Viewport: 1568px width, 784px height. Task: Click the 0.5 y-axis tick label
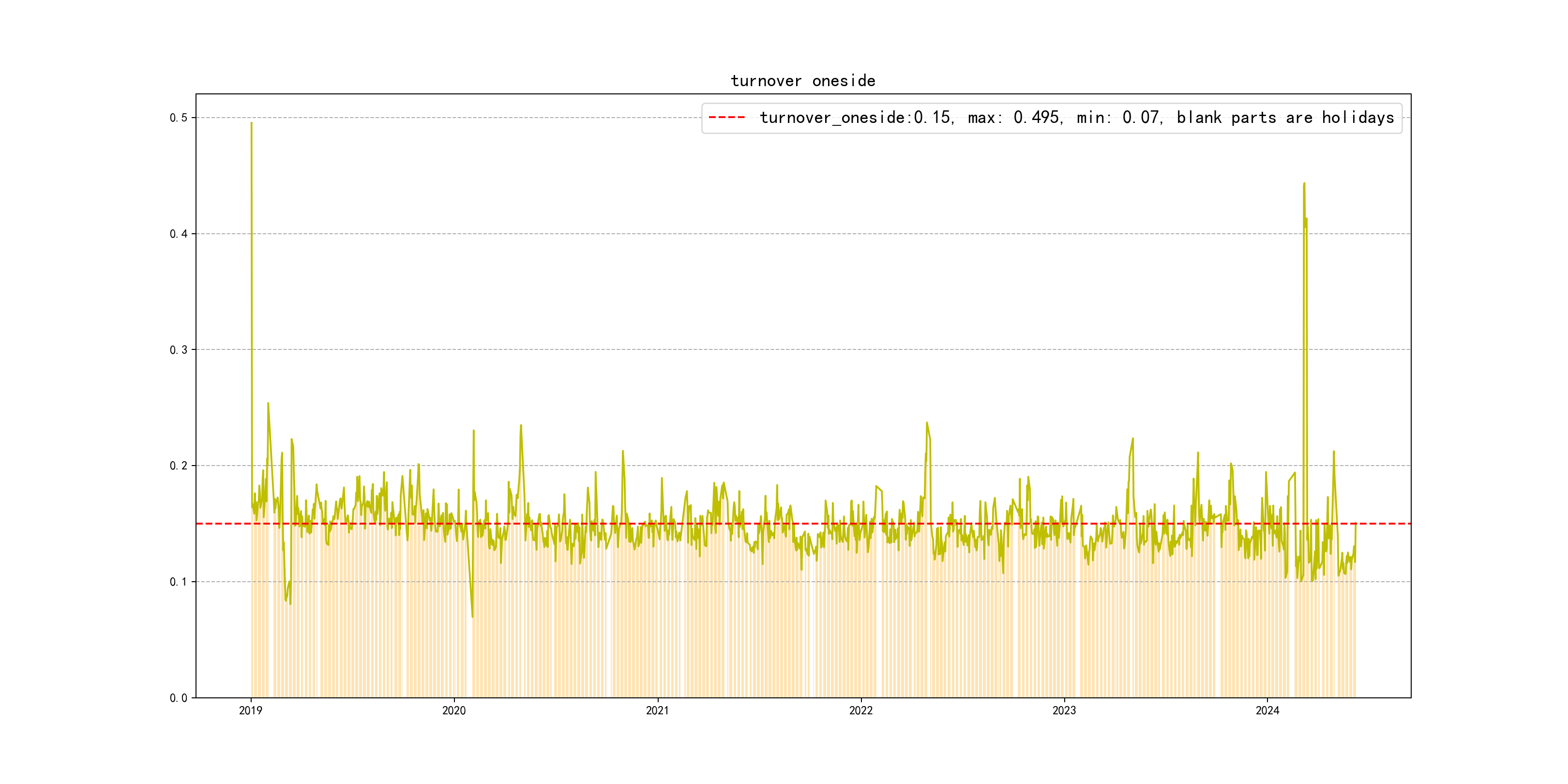[179, 118]
